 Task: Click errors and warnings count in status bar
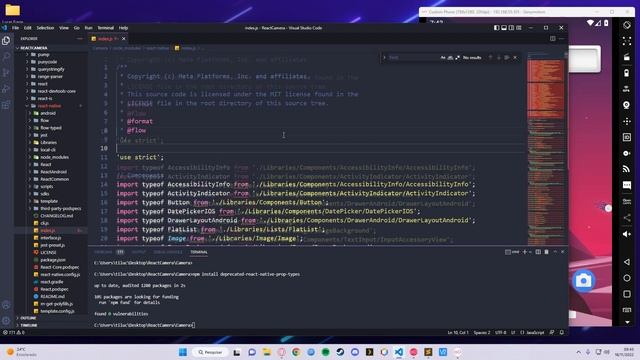tap(14, 332)
